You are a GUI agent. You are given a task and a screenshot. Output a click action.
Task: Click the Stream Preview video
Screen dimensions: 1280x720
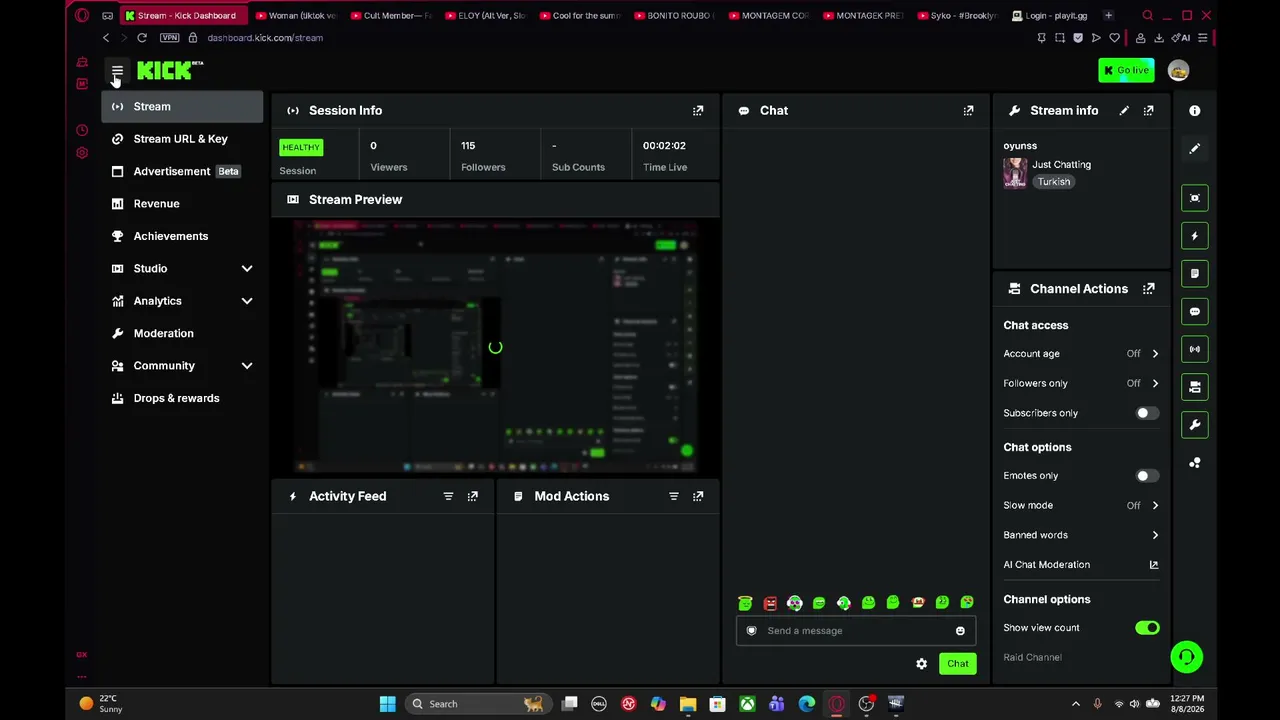pos(495,347)
